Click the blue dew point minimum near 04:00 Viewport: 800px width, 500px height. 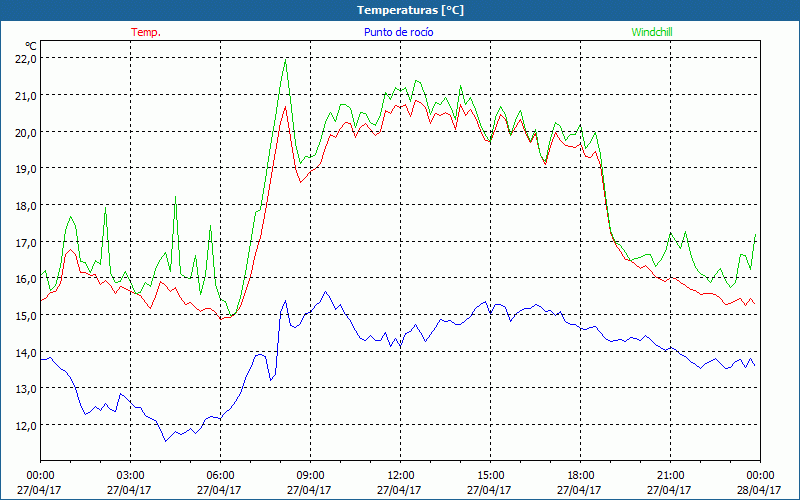(x=165, y=441)
